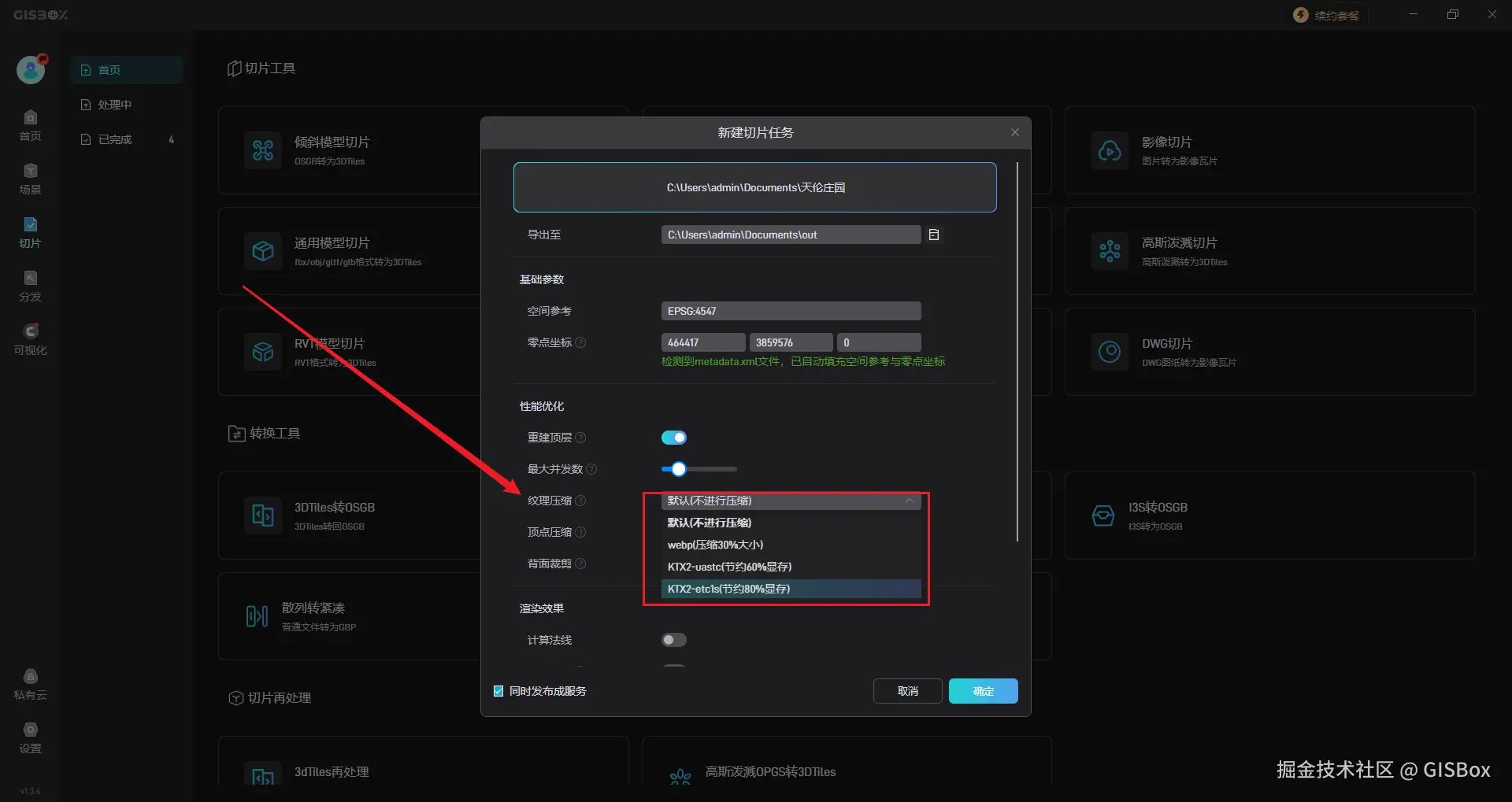Choose webp(压缩30%大小) option

point(791,545)
